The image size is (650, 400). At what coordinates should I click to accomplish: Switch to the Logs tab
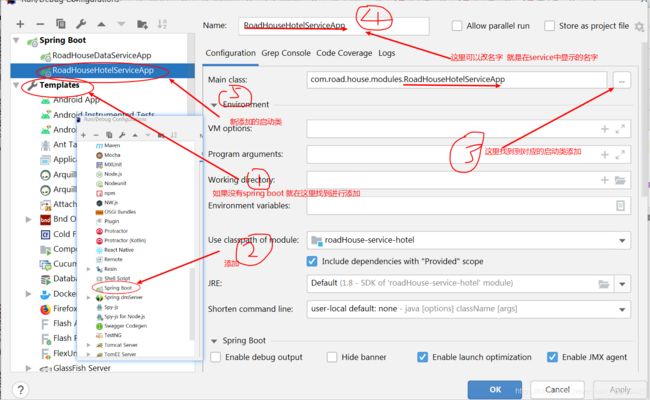pos(386,53)
